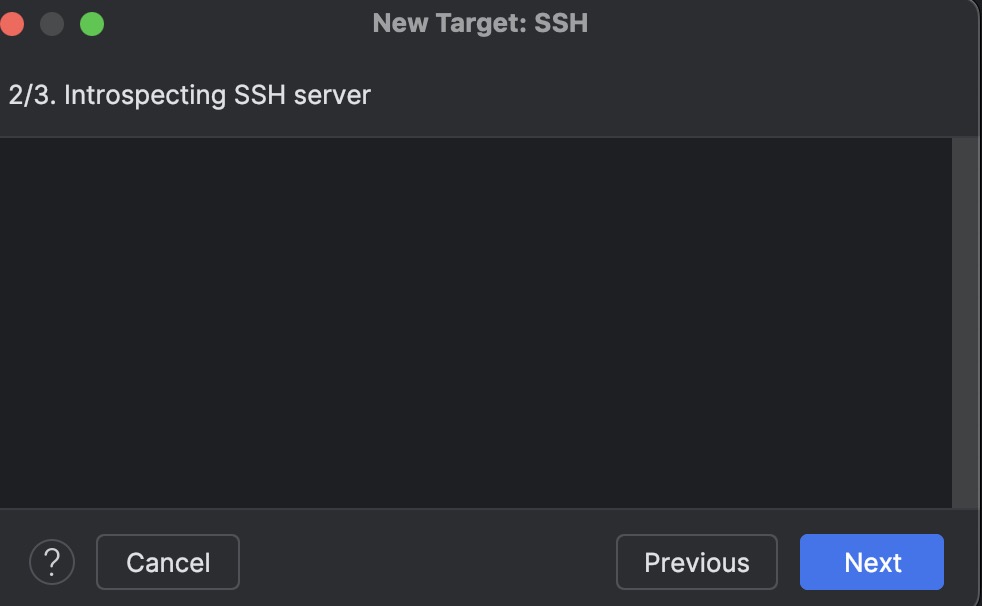This screenshot has width=982, height=606.
Task: Click the gray minimize window button
Action: click(x=52, y=24)
